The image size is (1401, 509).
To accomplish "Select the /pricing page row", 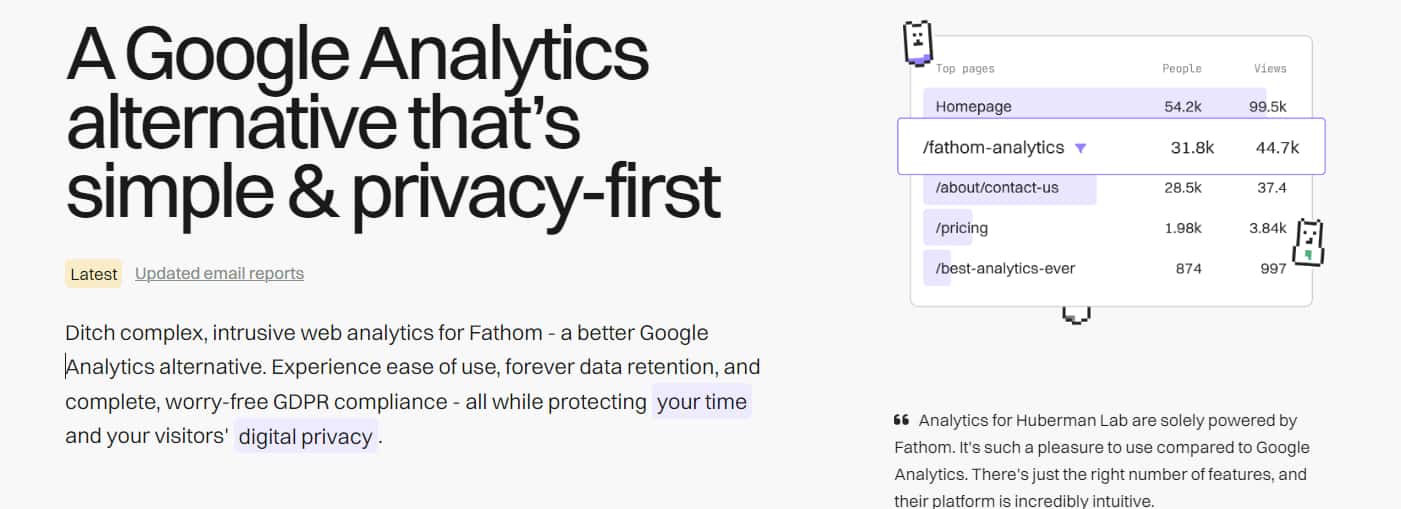I will (x=1111, y=228).
